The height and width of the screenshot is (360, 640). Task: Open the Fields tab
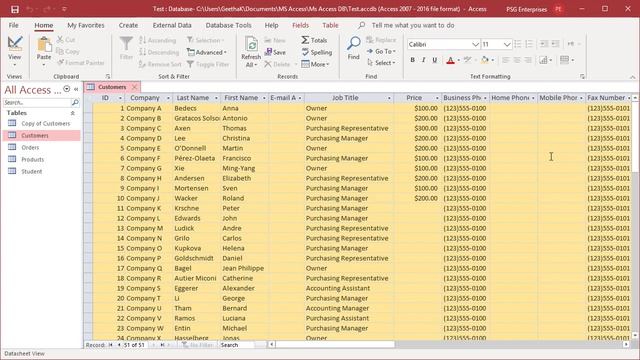pyautogui.click(x=300, y=25)
